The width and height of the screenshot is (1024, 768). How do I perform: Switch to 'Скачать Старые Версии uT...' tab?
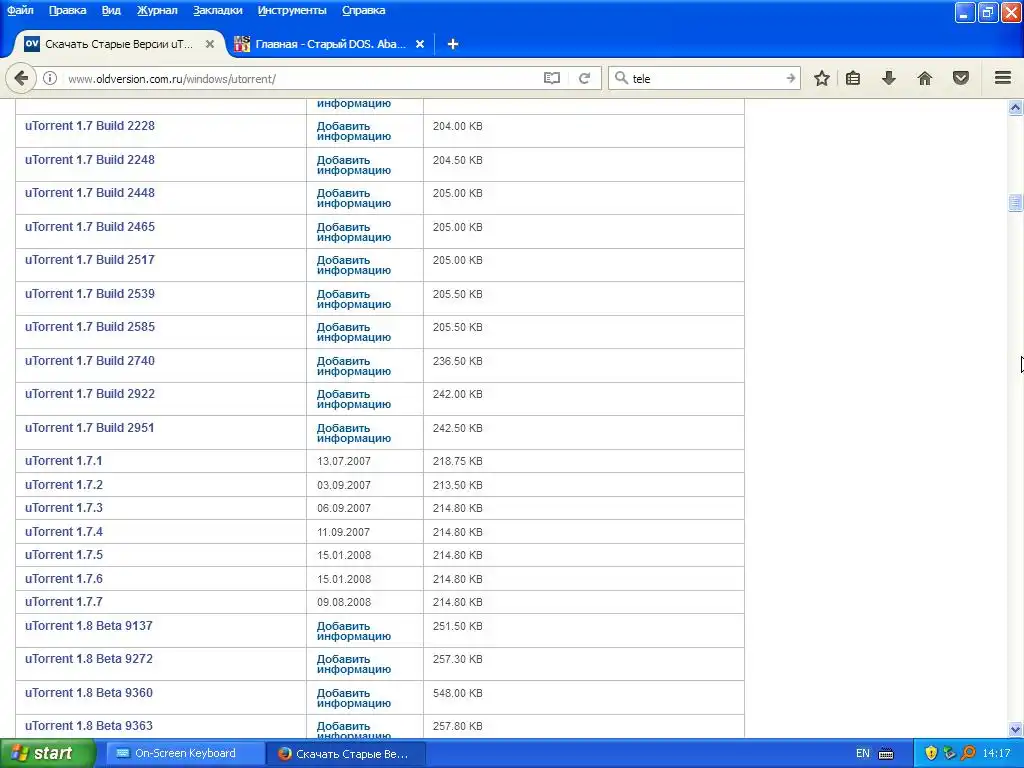[x=119, y=44]
